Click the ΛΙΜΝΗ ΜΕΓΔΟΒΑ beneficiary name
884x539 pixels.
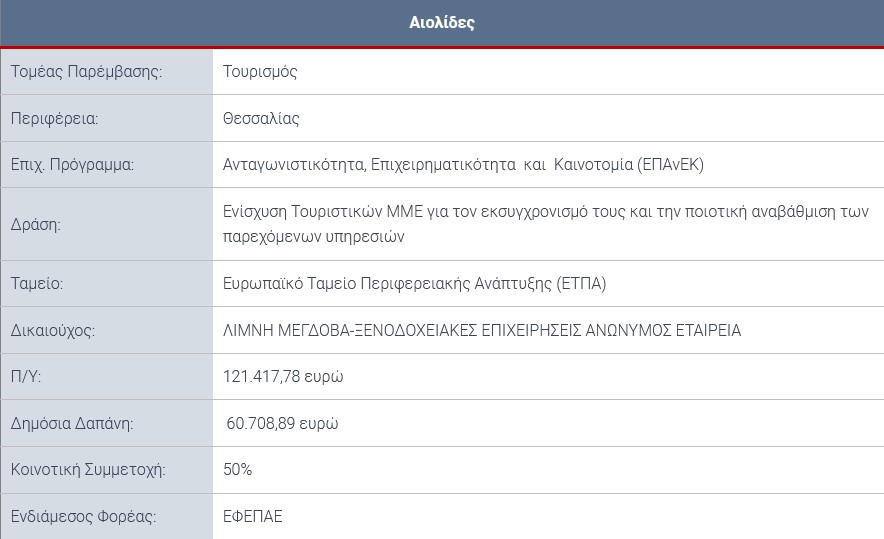[x=482, y=330]
